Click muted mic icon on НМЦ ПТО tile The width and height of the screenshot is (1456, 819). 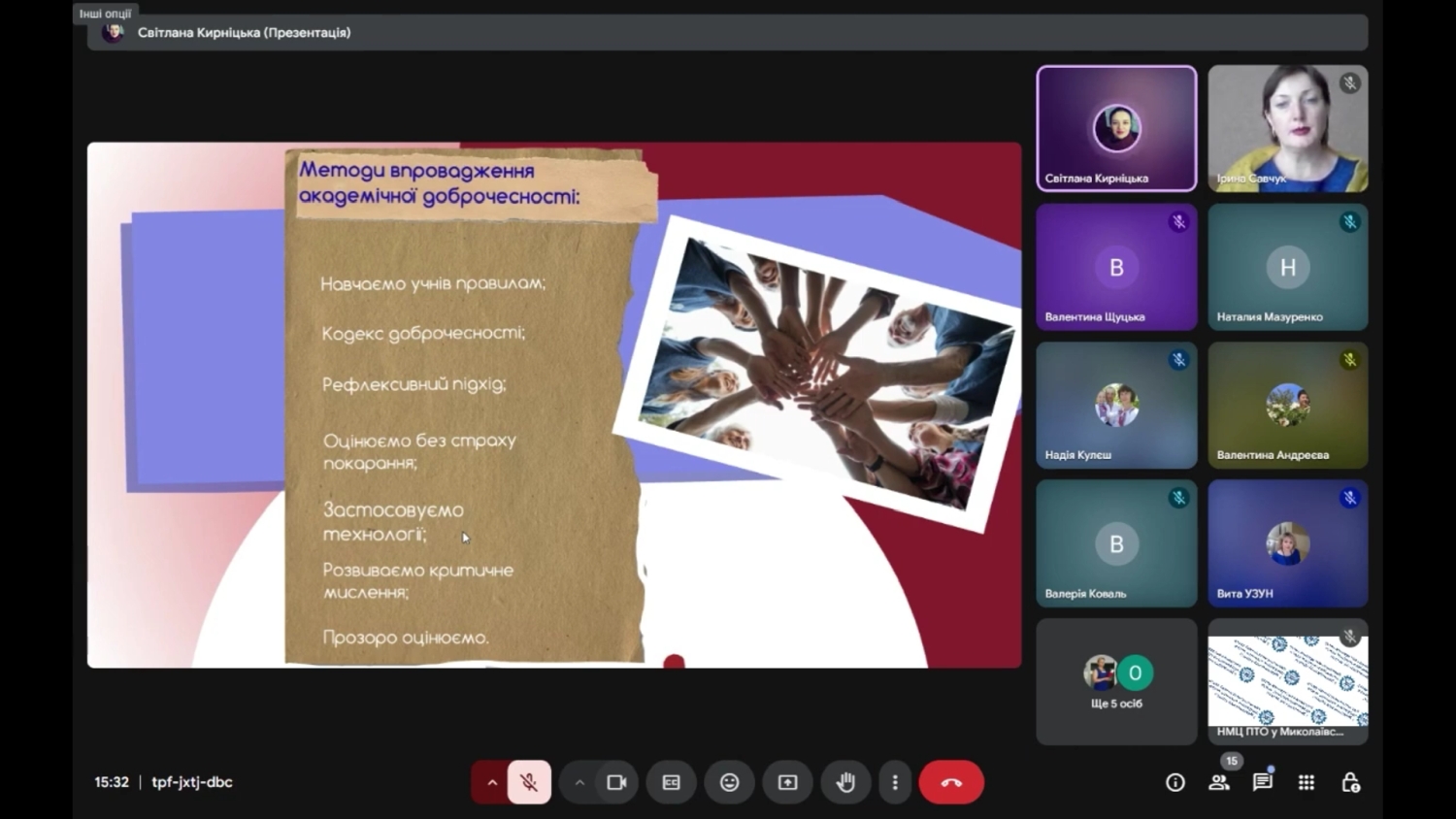coord(1349,637)
